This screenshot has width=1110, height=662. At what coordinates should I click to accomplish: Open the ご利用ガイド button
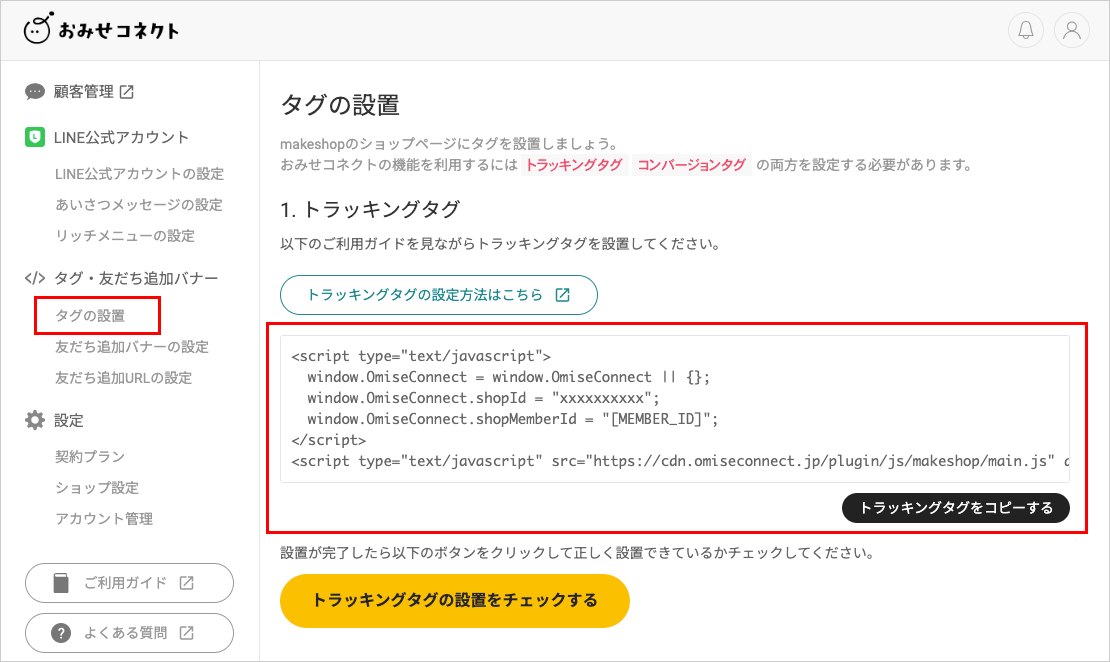130,583
